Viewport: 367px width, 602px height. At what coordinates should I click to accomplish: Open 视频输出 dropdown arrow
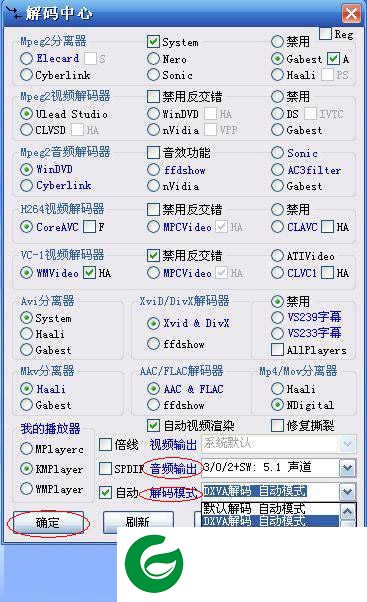[x=347, y=444]
